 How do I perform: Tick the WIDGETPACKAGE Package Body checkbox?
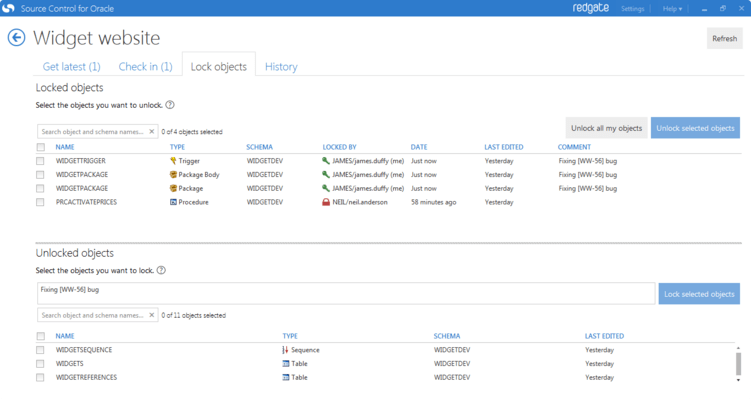[x=40, y=174]
